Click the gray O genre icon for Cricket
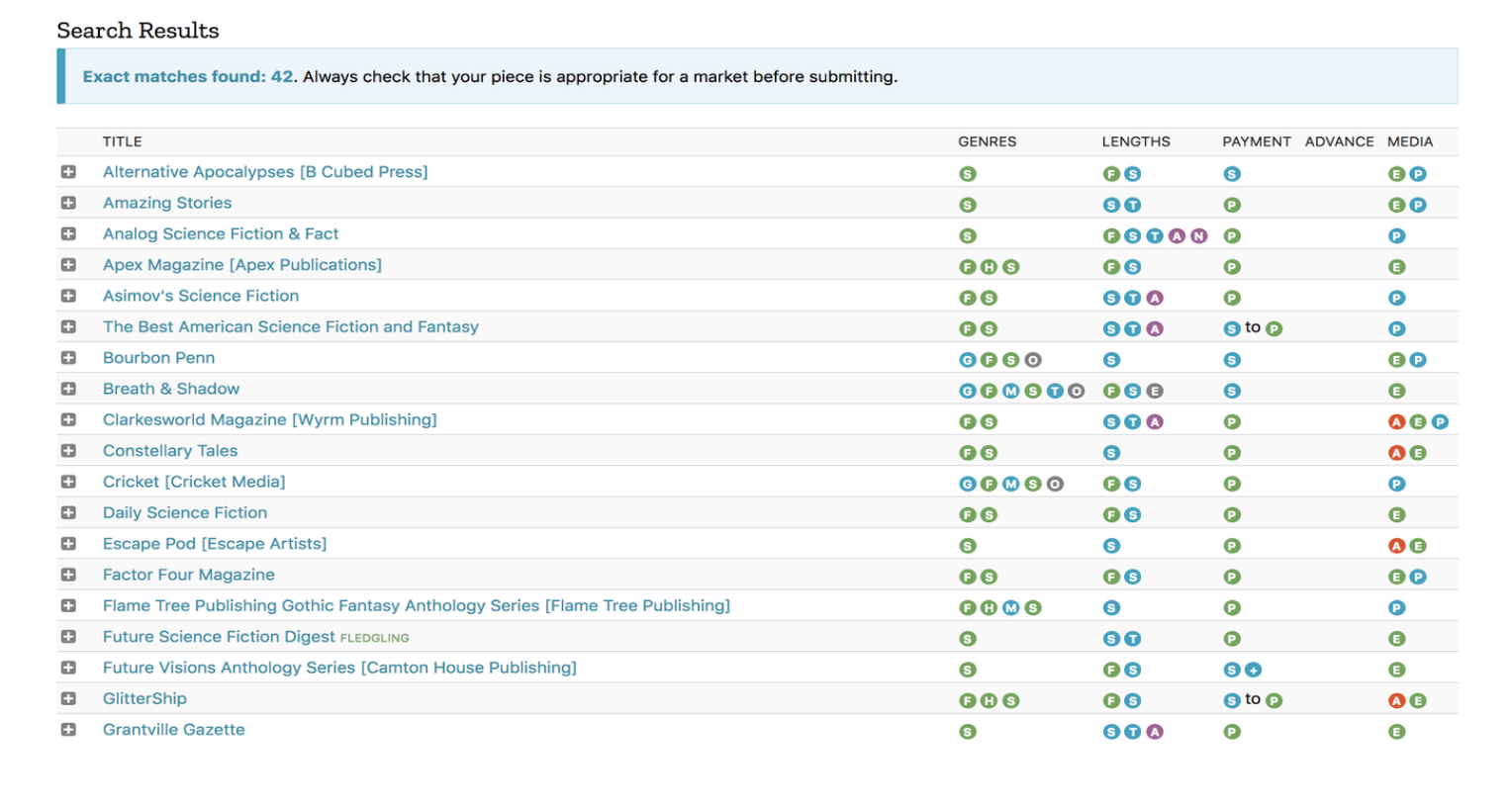The image size is (1512, 809). coord(1055,485)
